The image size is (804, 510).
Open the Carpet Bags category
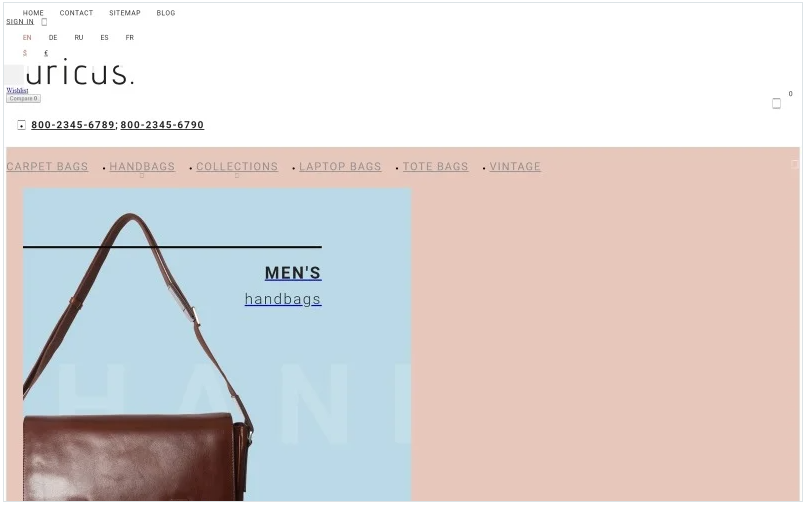[47, 167]
